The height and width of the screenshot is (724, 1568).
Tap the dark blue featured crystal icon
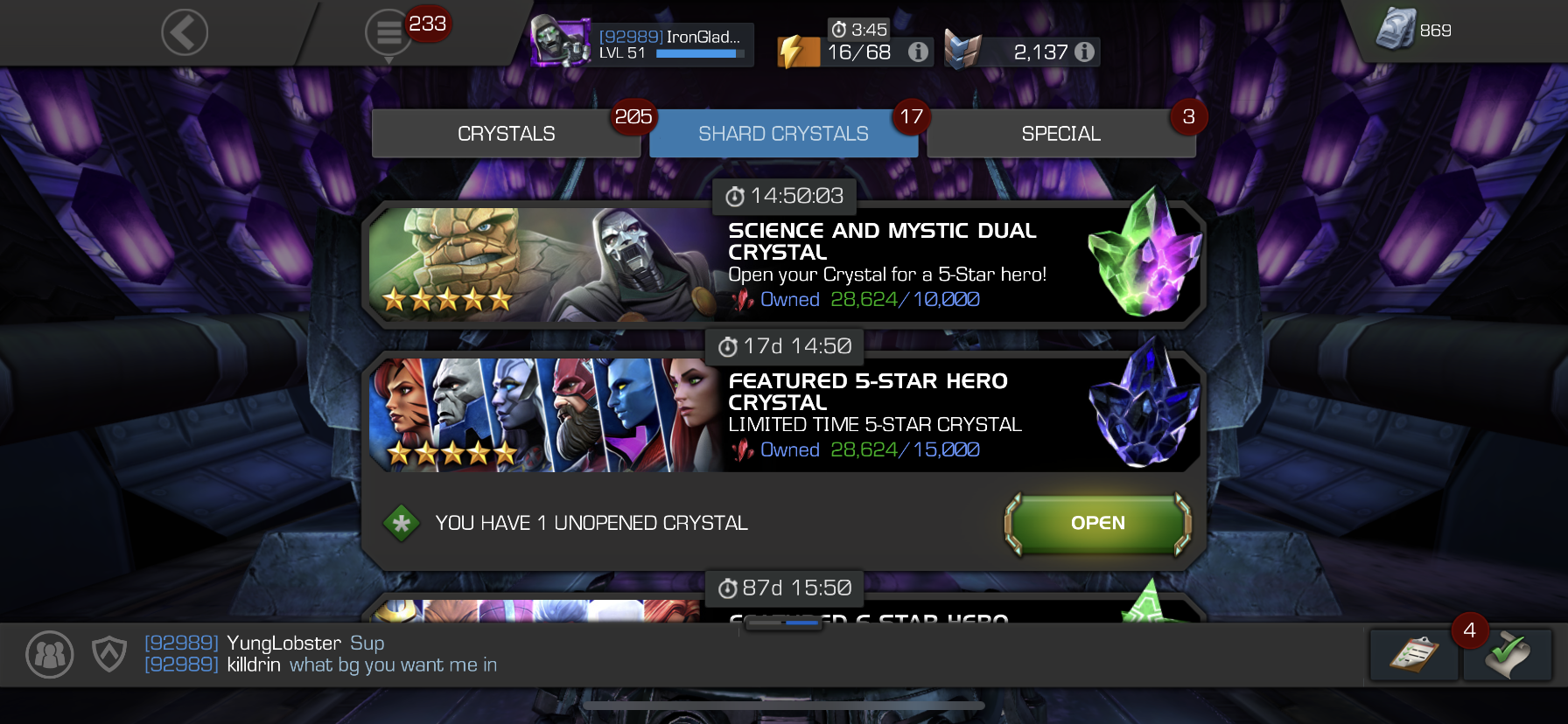tap(1144, 406)
